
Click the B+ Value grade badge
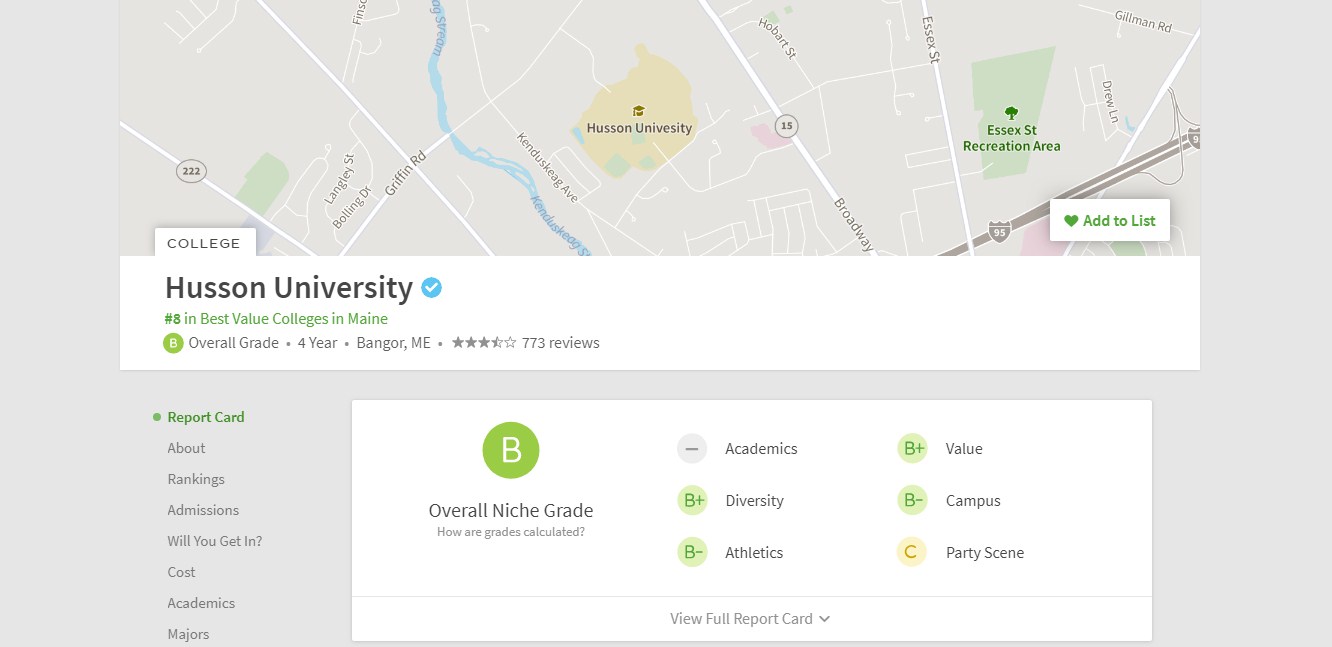pyautogui.click(x=913, y=449)
